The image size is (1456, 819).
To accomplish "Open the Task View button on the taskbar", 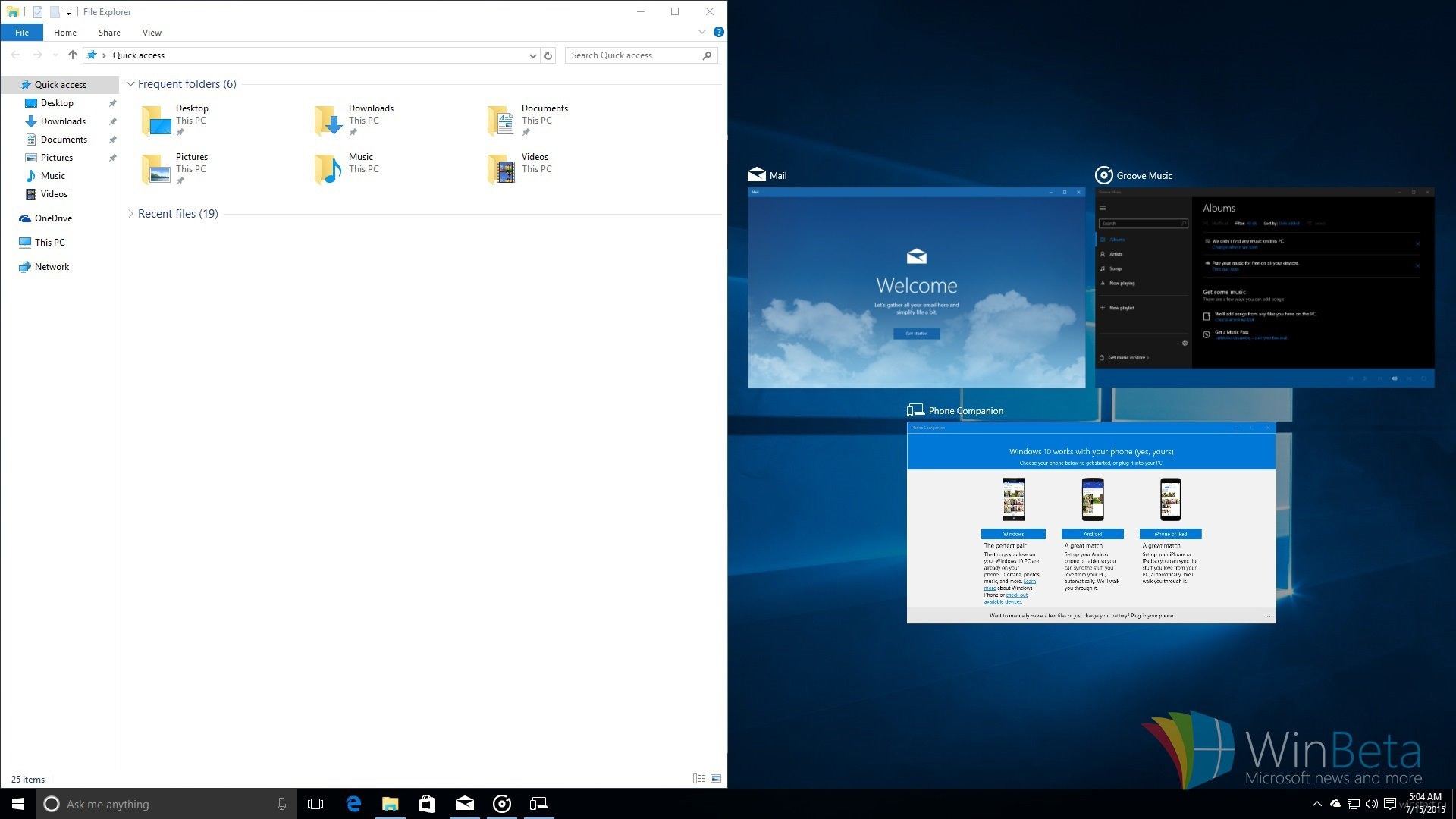I will [315, 804].
